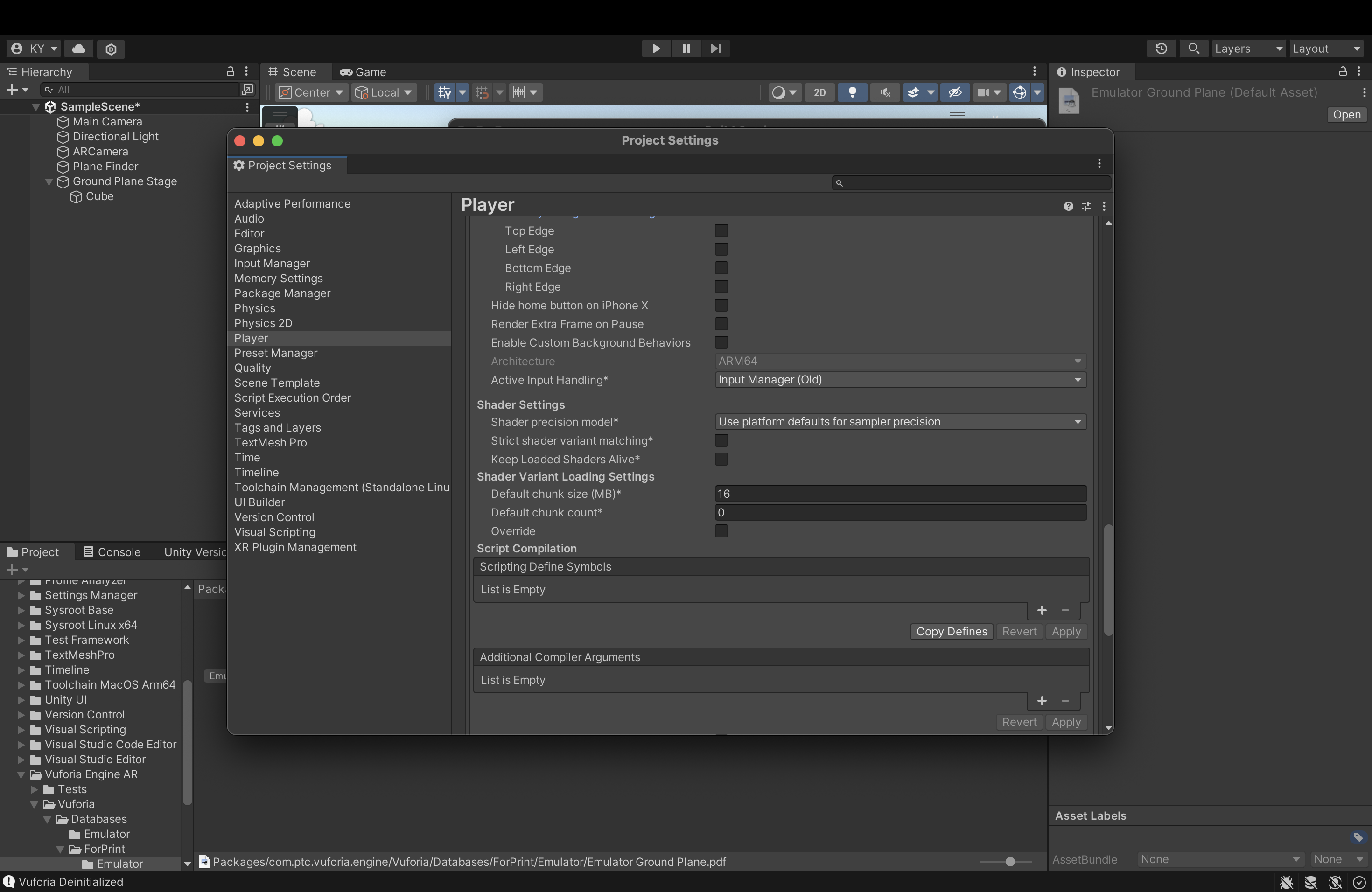Mute scene audio toggle icon
The height and width of the screenshot is (892, 1372).
(x=885, y=92)
